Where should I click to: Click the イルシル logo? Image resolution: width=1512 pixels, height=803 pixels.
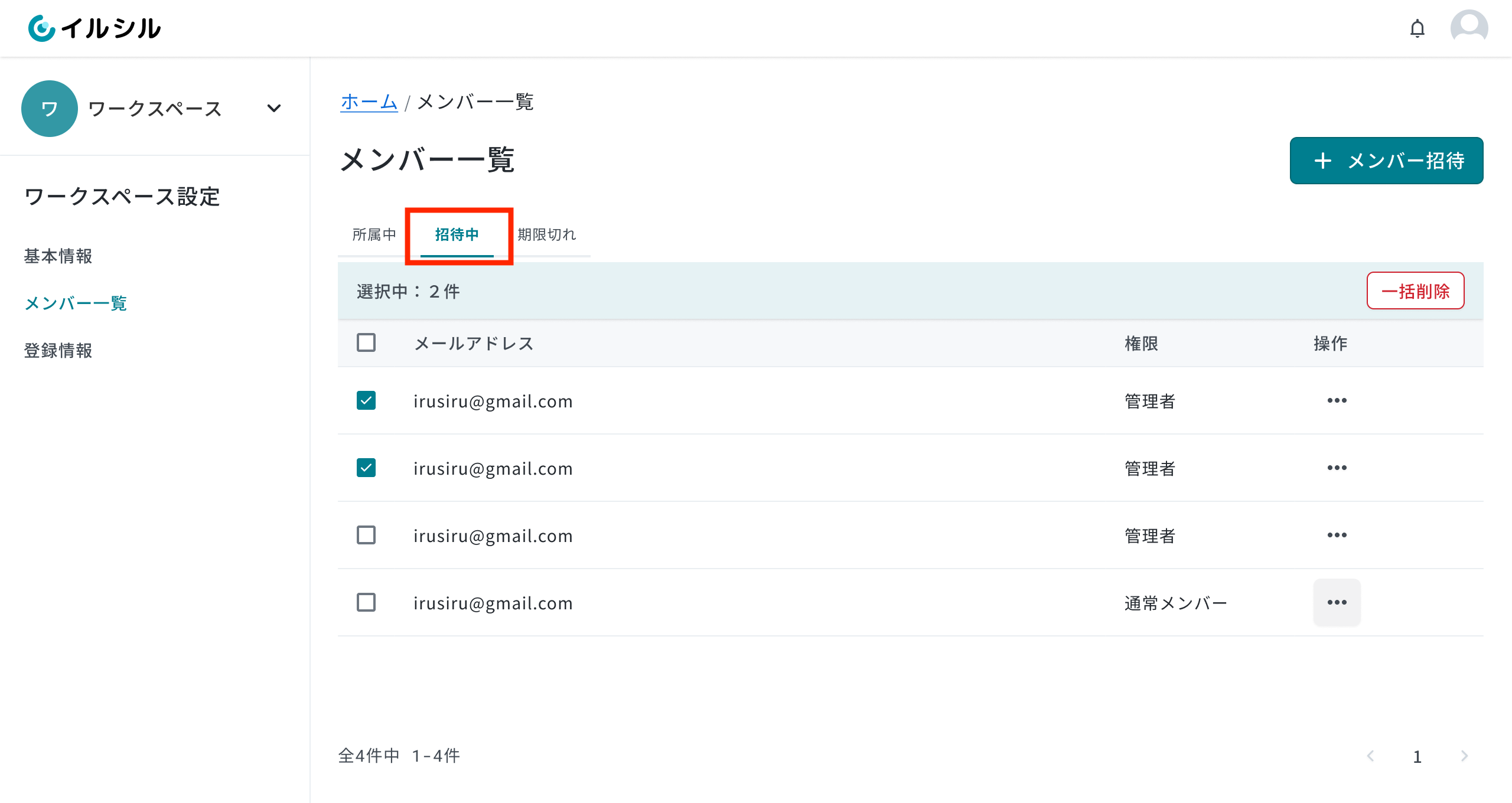[x=94, y=28]
